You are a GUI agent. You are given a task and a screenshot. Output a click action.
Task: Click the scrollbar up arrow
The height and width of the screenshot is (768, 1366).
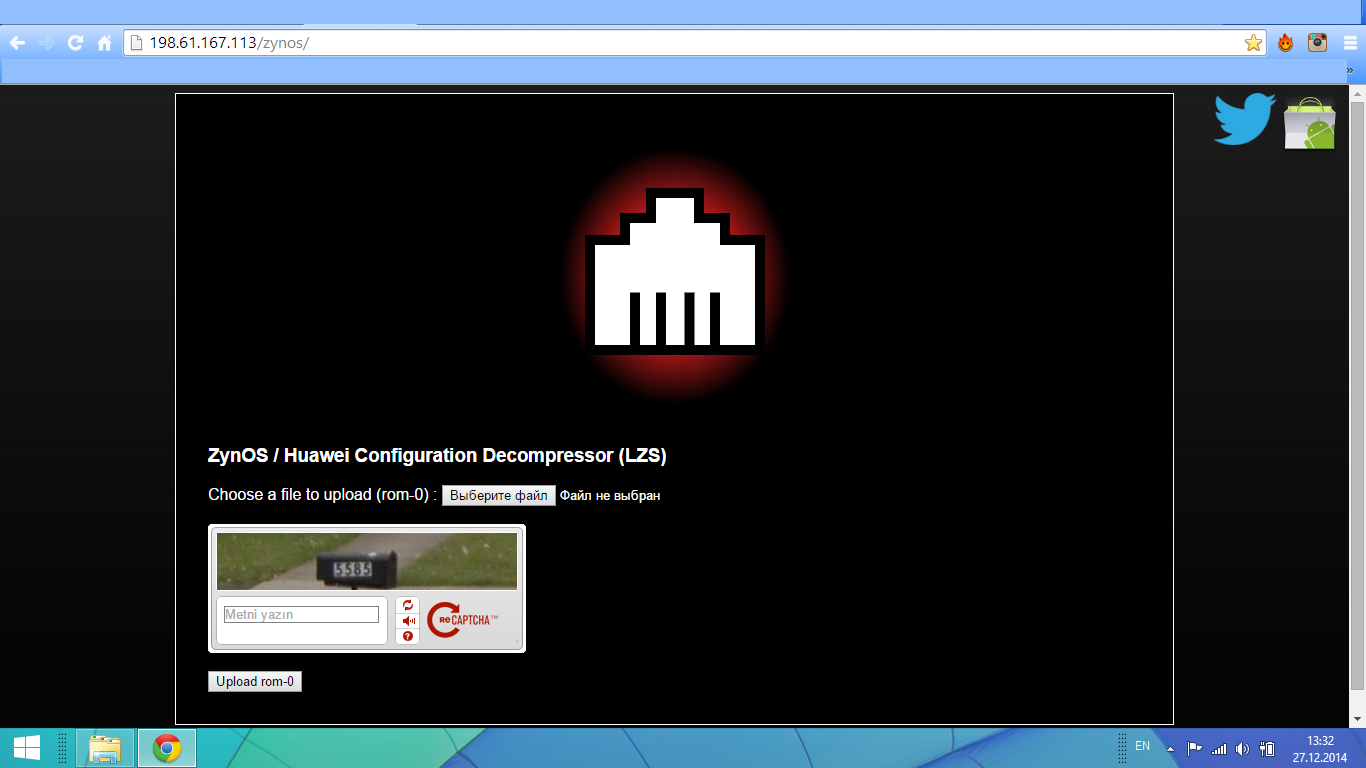pos(1357,93)
